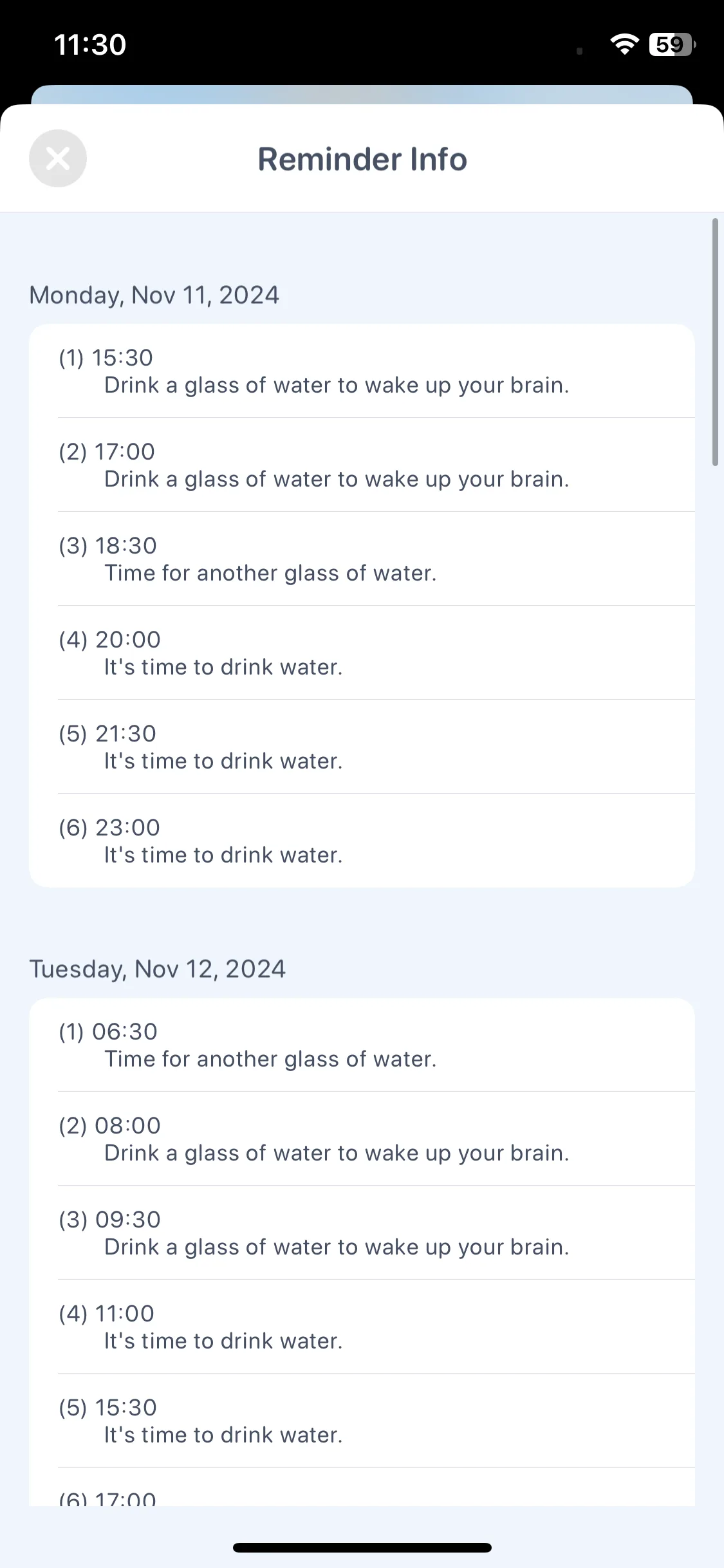
Task: Select the Monday 15:30 reminder
Action: pos(362,371)
